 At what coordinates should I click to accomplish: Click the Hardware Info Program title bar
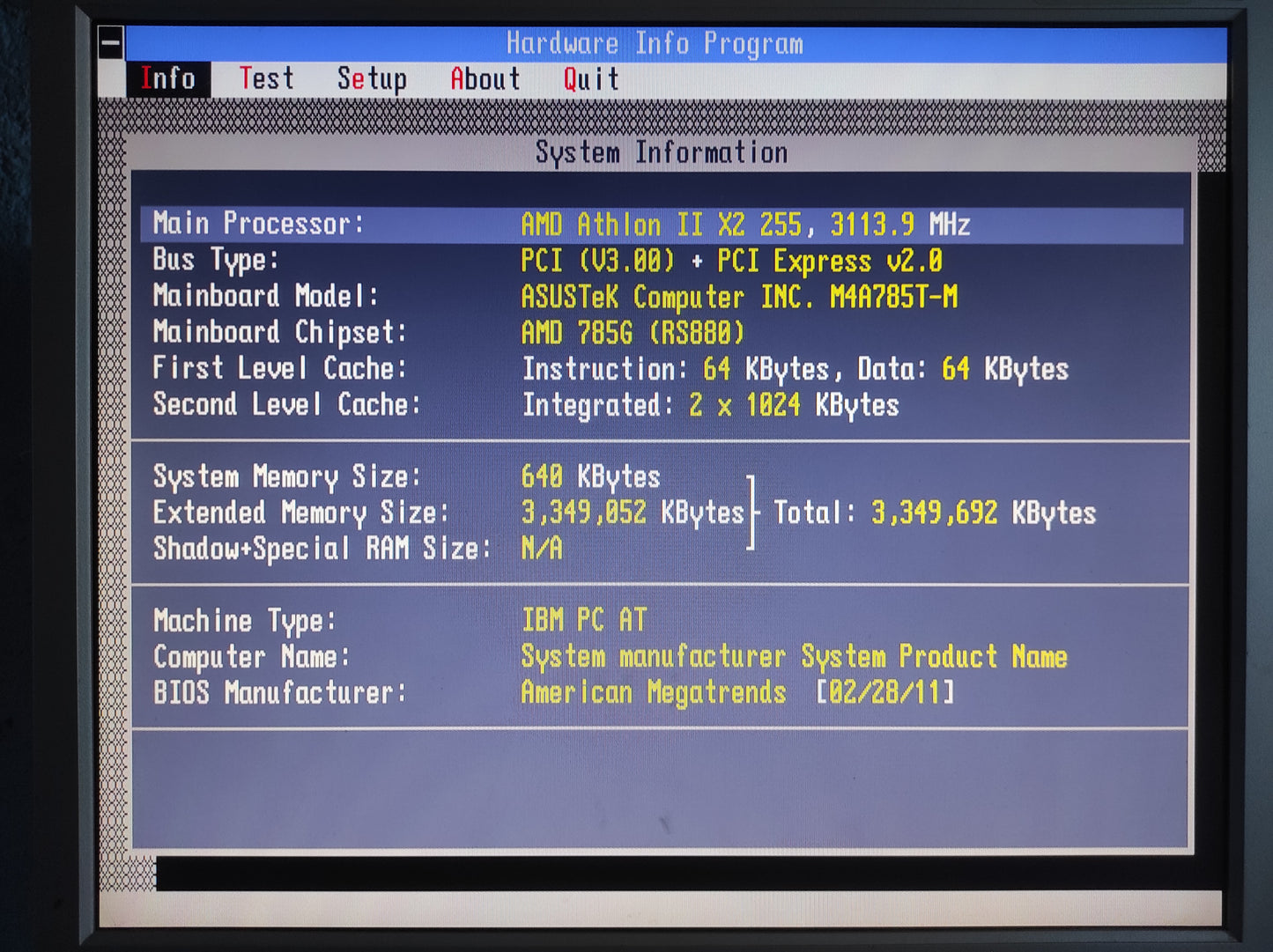(655, 43)
